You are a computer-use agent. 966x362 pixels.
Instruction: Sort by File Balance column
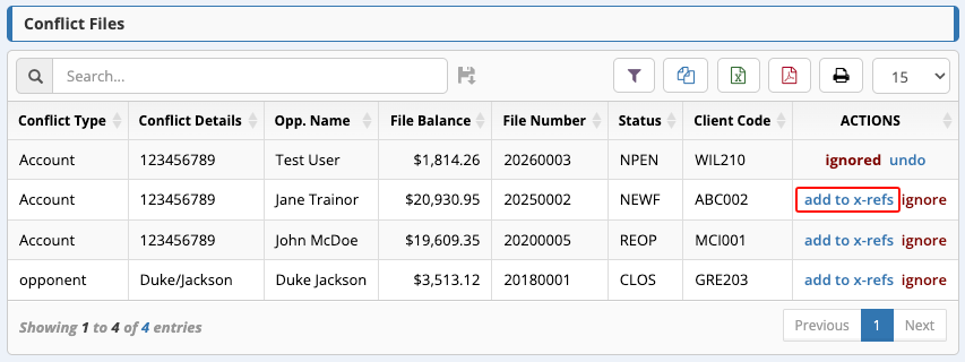[436, 121]
